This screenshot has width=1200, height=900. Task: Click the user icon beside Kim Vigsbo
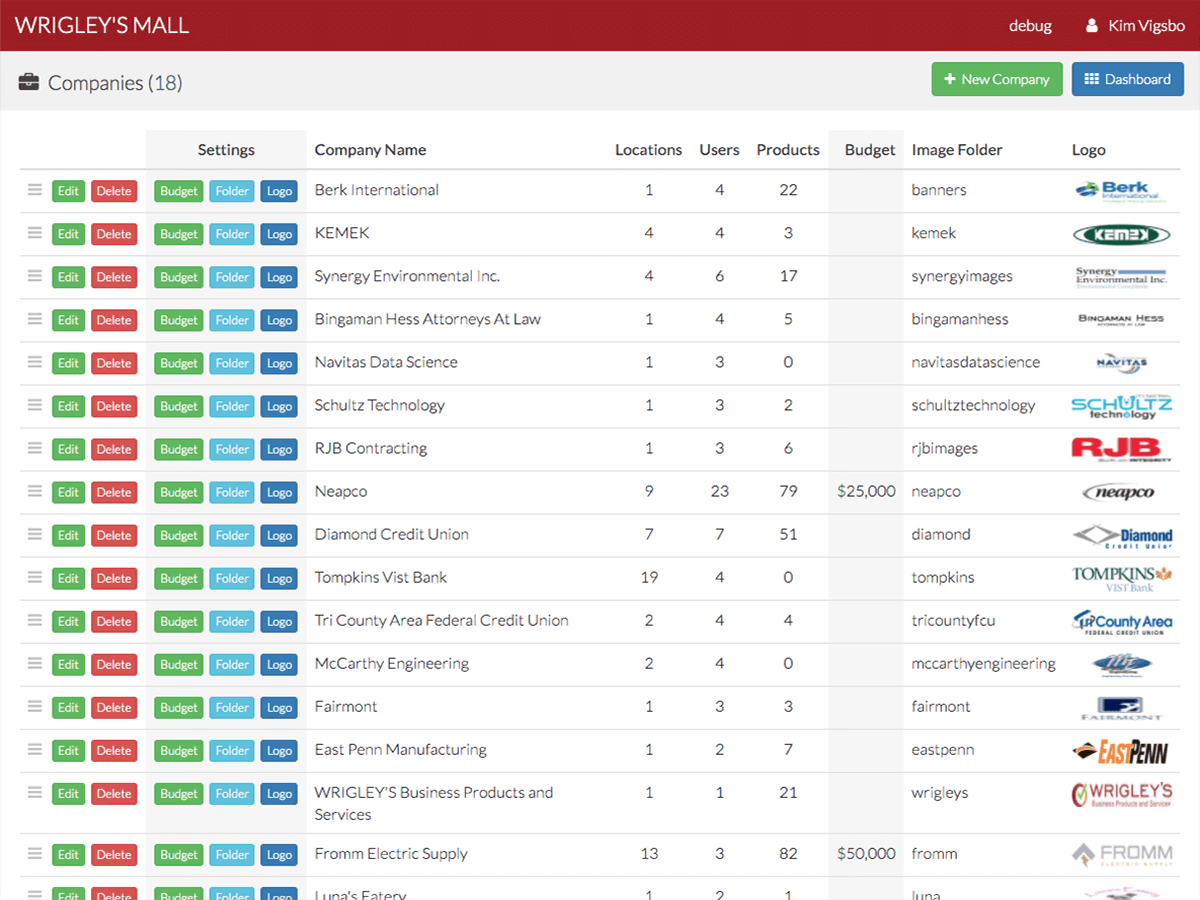pyautogui.click(x=1092, y=26)
